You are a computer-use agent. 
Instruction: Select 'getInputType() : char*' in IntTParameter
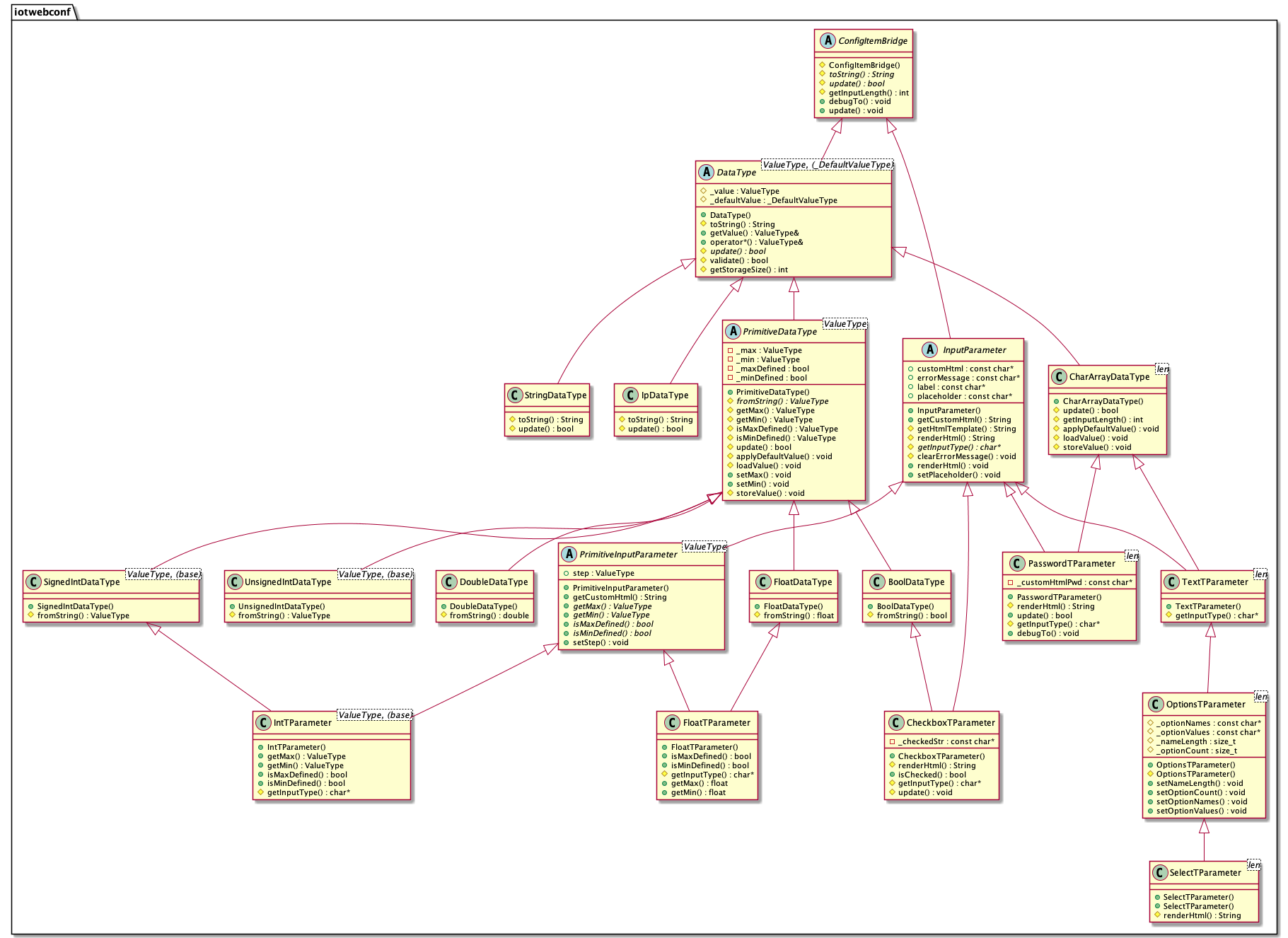[x=308, y=792]
